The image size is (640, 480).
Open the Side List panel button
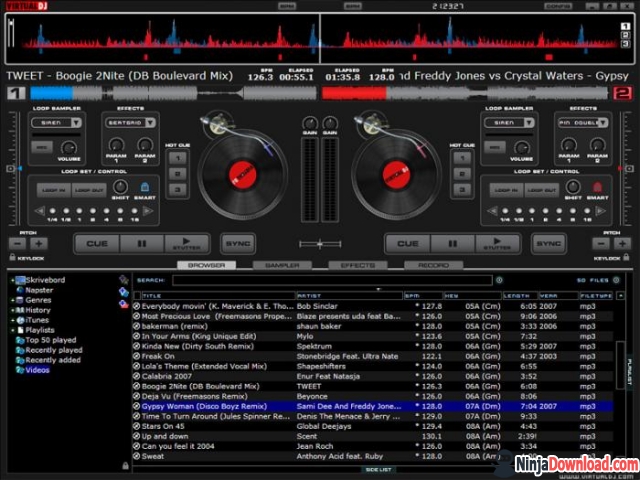378,470
